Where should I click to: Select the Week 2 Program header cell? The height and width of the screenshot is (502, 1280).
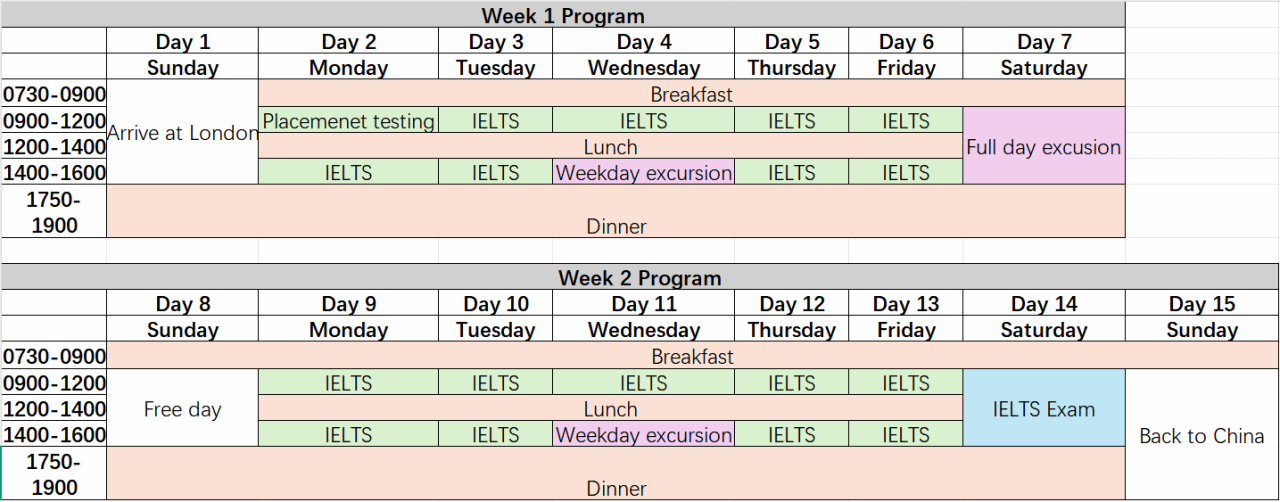[x=640, y=277]
